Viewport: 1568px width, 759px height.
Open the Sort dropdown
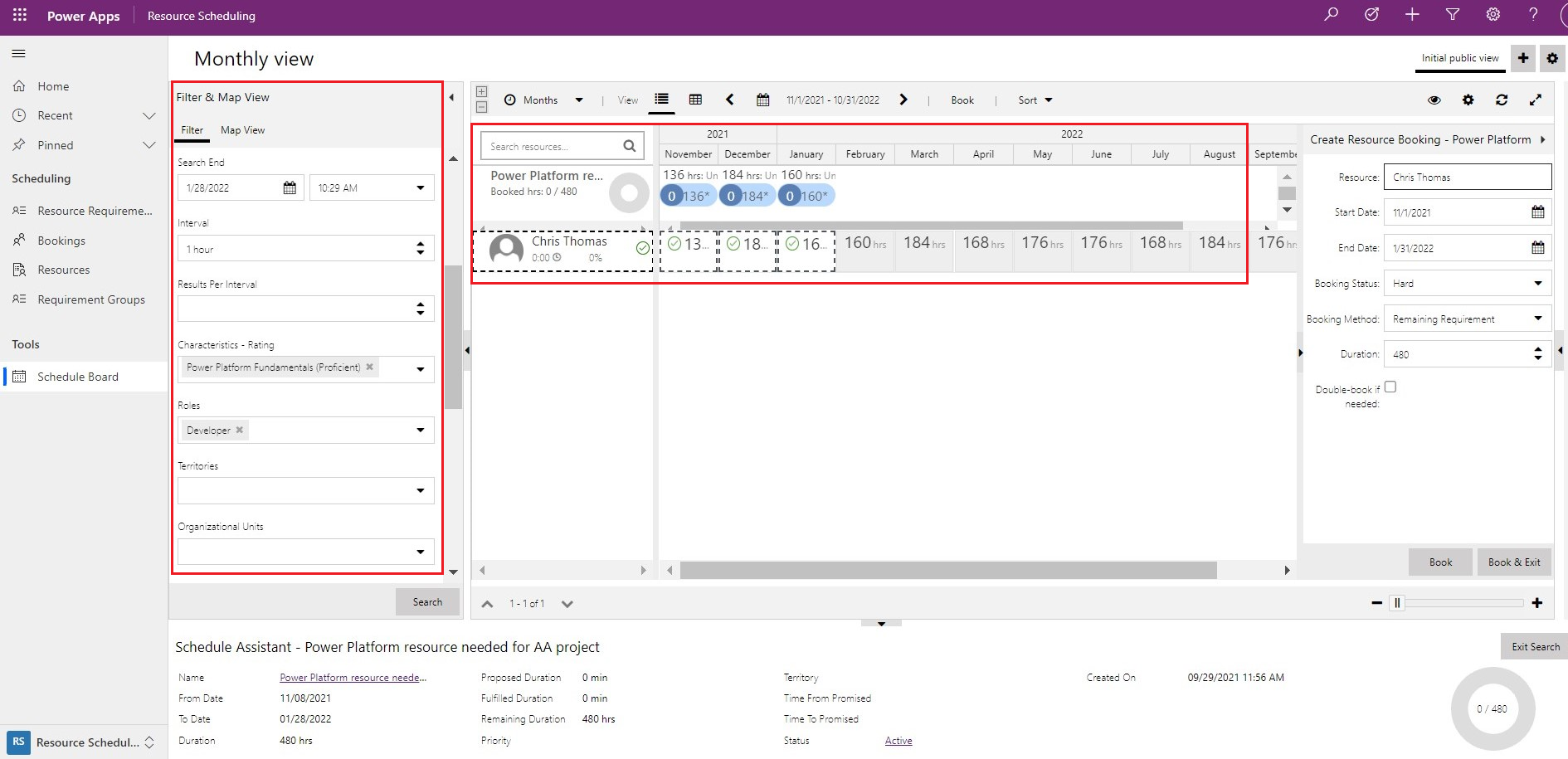[x=1035, y=100]
